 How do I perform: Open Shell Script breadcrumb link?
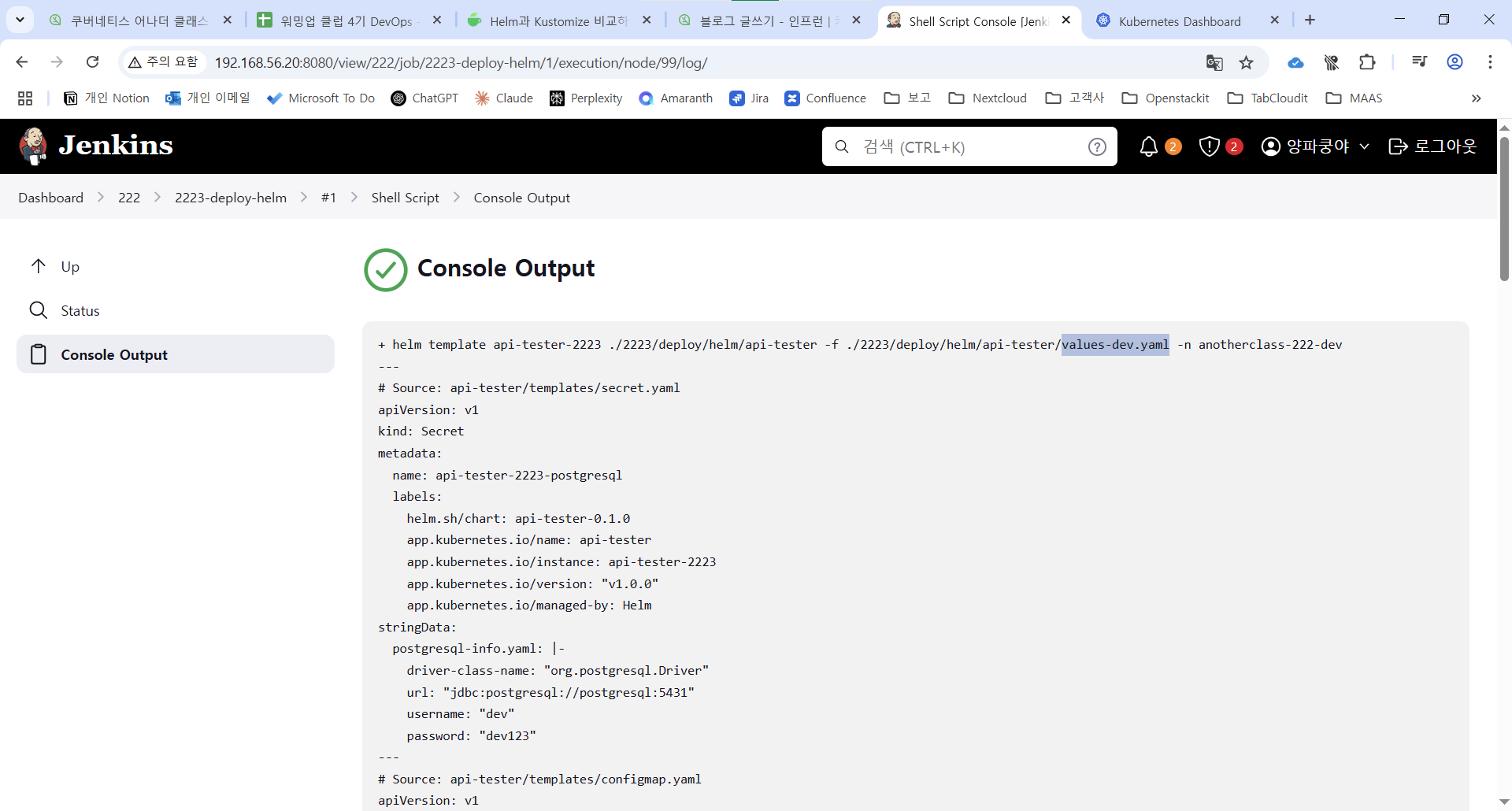(406, 198)
